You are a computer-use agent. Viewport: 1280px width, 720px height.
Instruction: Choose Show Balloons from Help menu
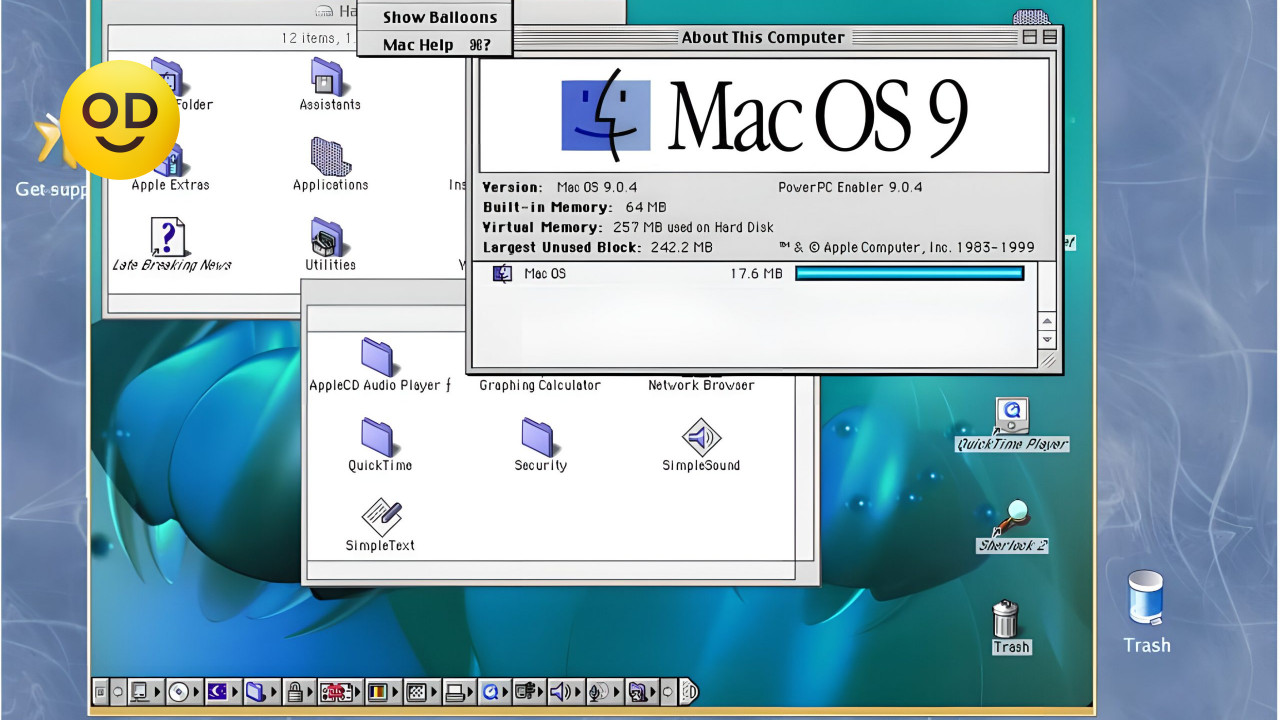[439, 17]
